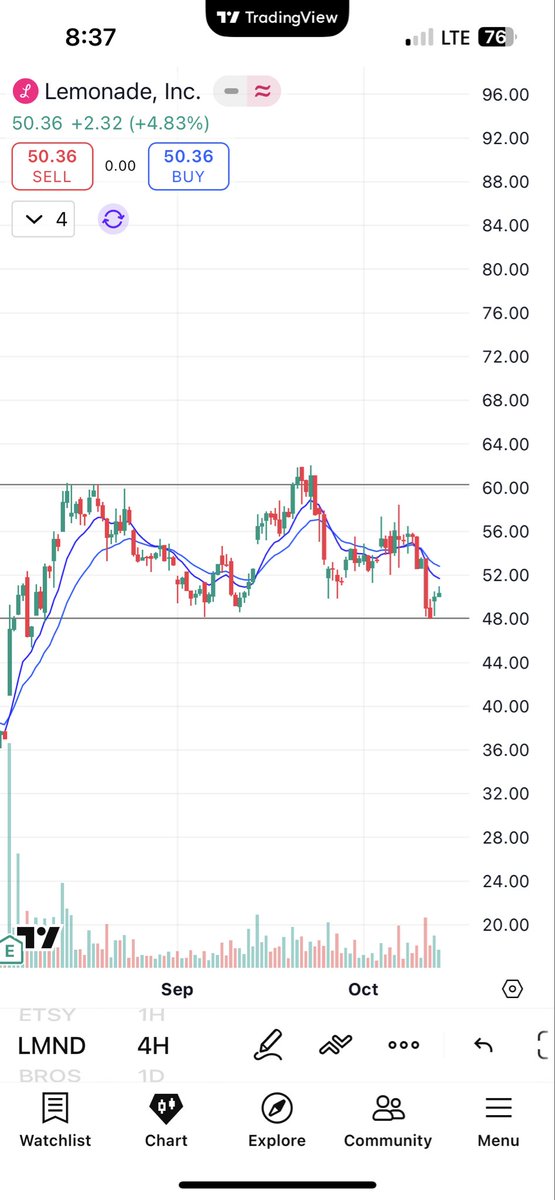This screenshot has width=555, height=1200.
Task: Tap the 48.00 price axis label
Action: pyautogui.click(x=505, y=619)
